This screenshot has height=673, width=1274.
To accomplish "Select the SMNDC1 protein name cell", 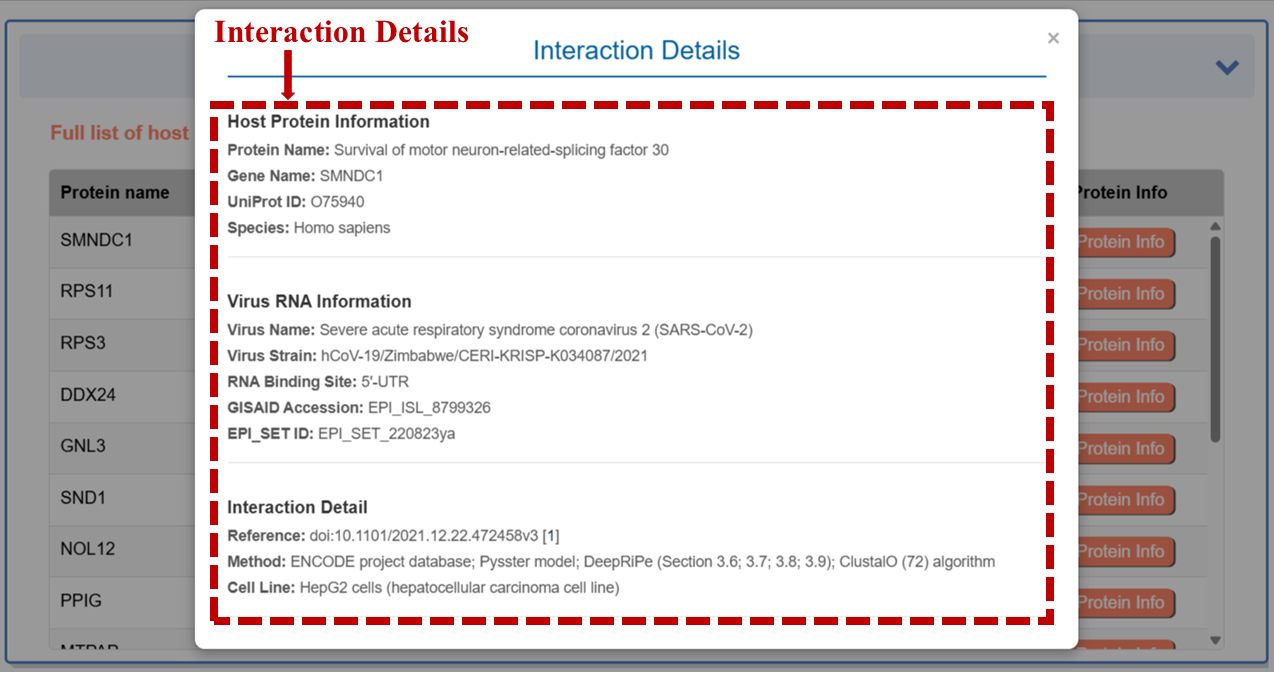I will point(97,241).
